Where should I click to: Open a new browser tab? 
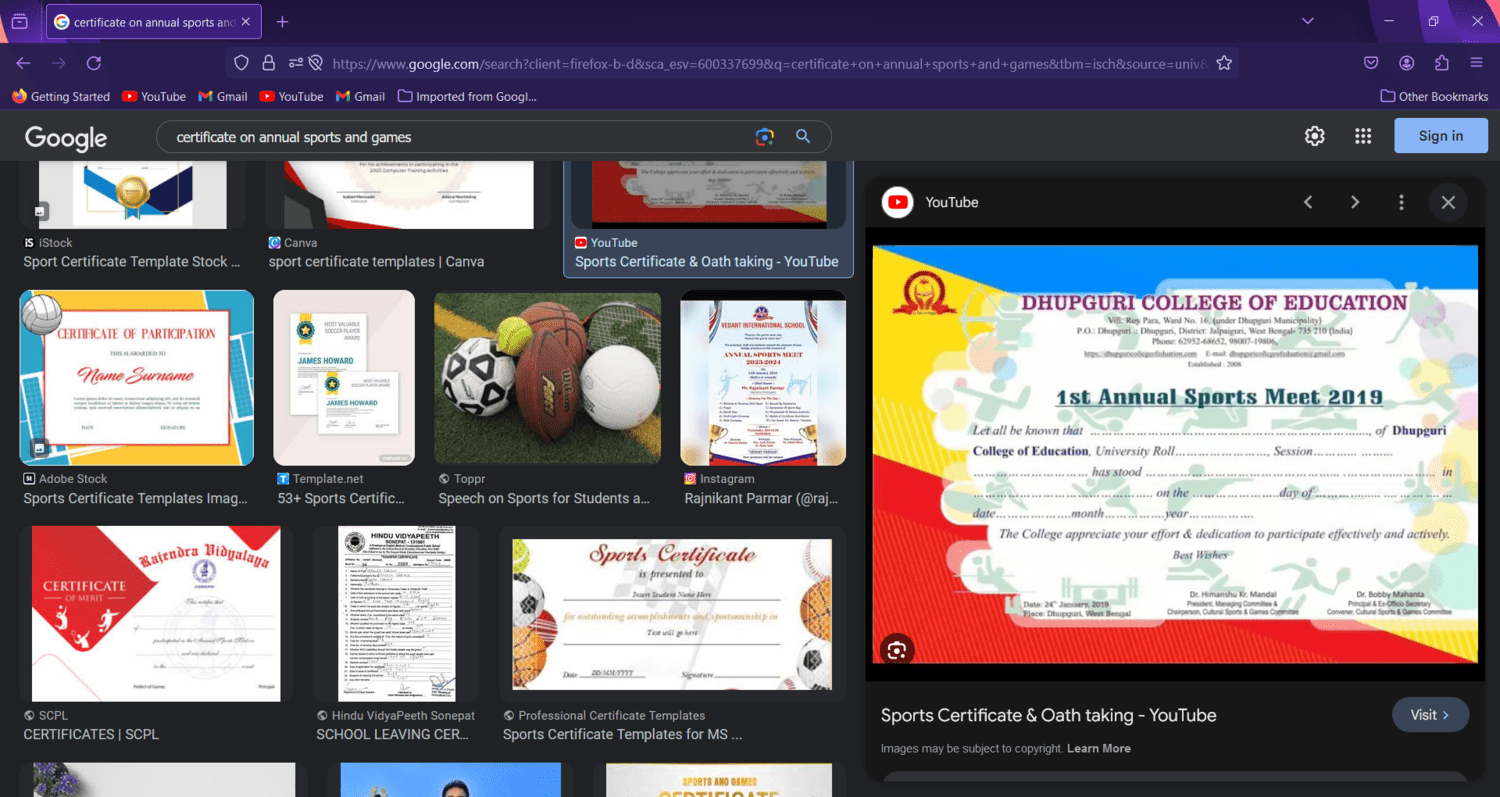282,22
